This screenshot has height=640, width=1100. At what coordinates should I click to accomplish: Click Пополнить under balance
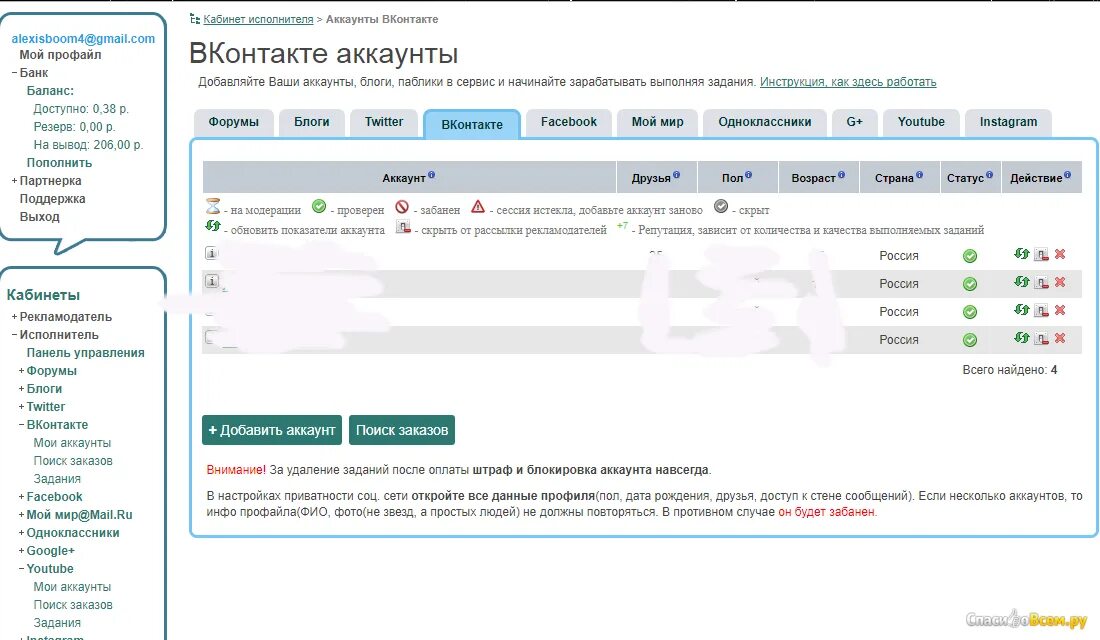[59, 163]
